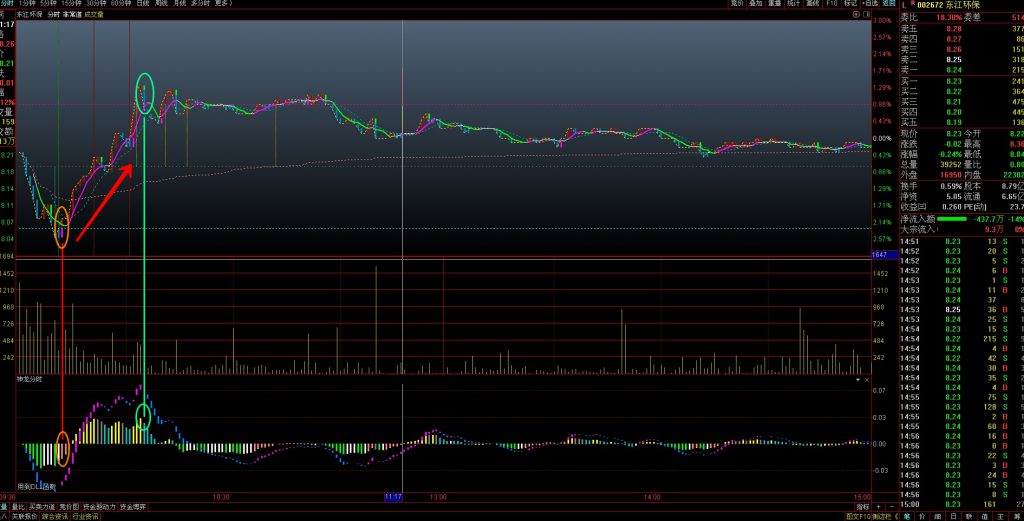The width and height of the screenshot is (1024, 521).
Task: Open the 行业资讯 news tab
Action: pos(86,517)
